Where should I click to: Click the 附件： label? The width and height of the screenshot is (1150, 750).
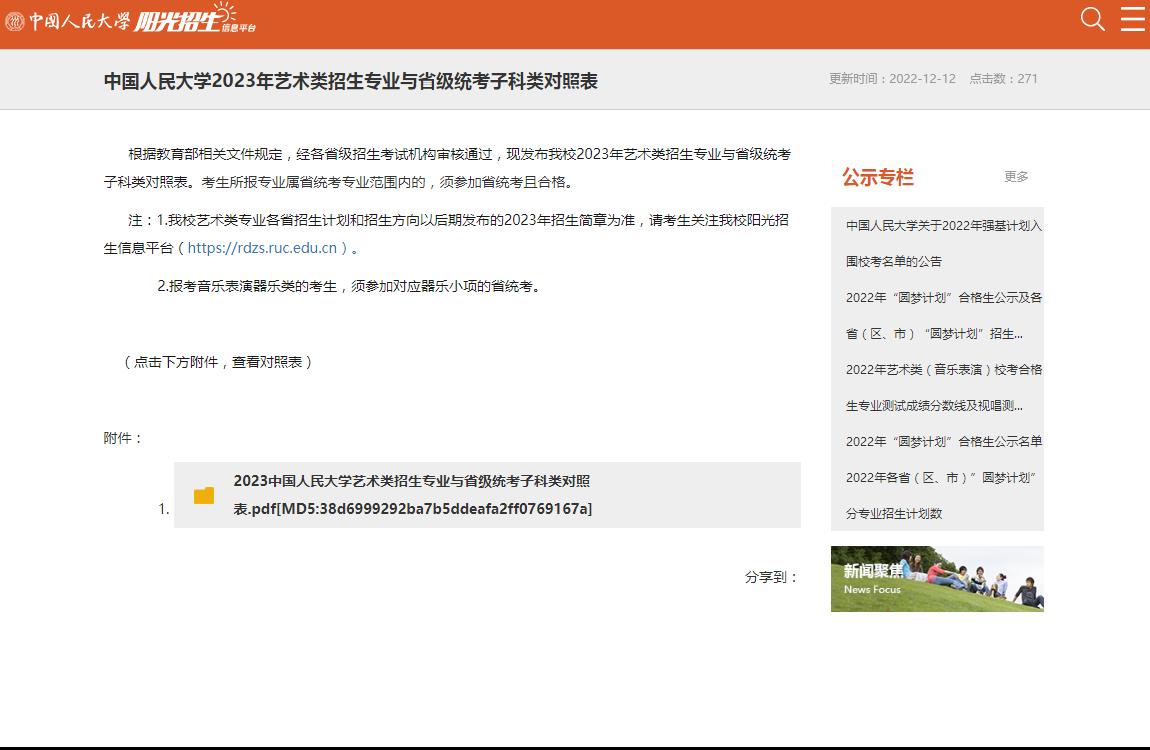pyautogui.click(x=123, y=438)
